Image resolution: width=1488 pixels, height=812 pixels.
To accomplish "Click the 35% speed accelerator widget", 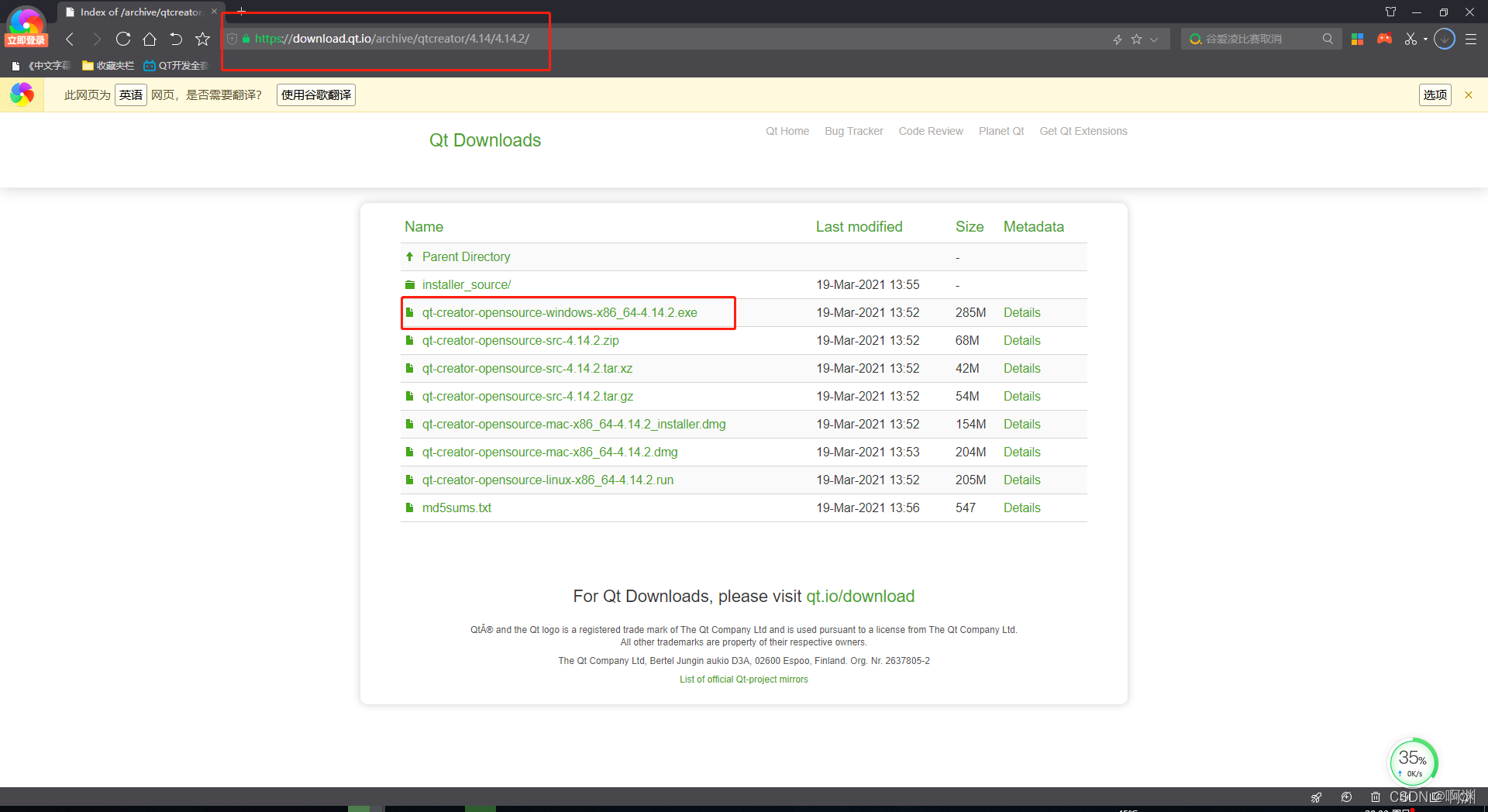I will tap(1412, 762).
